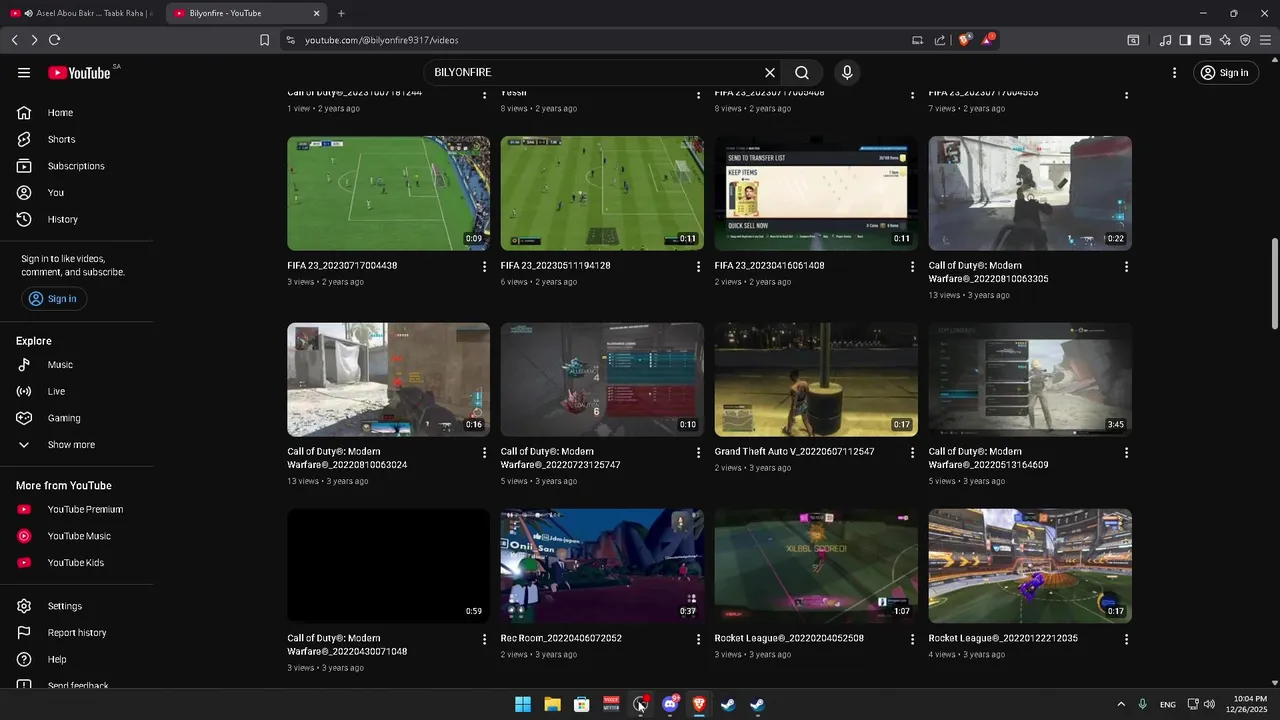Show hidden system tray icons
1280x720 pixels.
1121,705
